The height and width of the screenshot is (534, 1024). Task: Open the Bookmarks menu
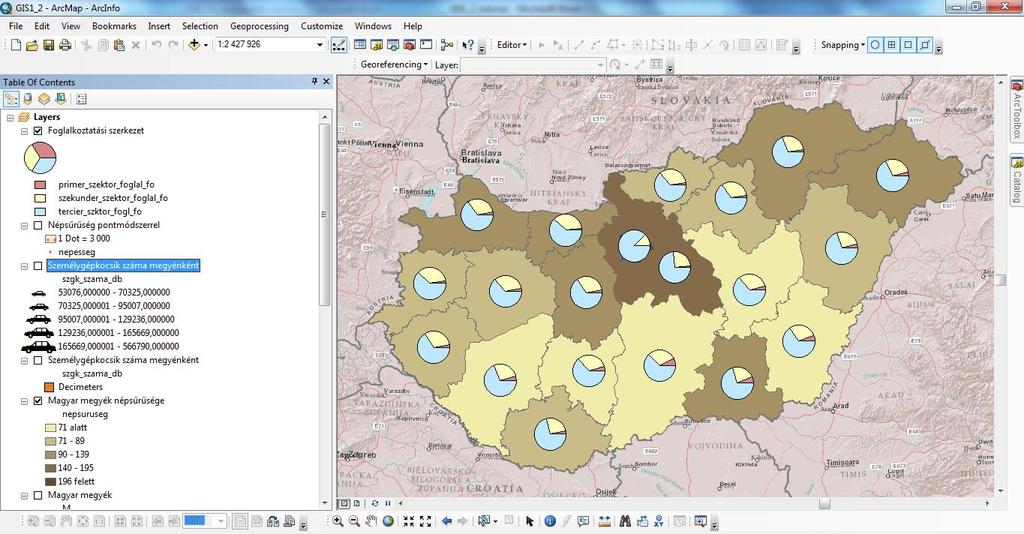pyautogui.click(x=114, y=26)
